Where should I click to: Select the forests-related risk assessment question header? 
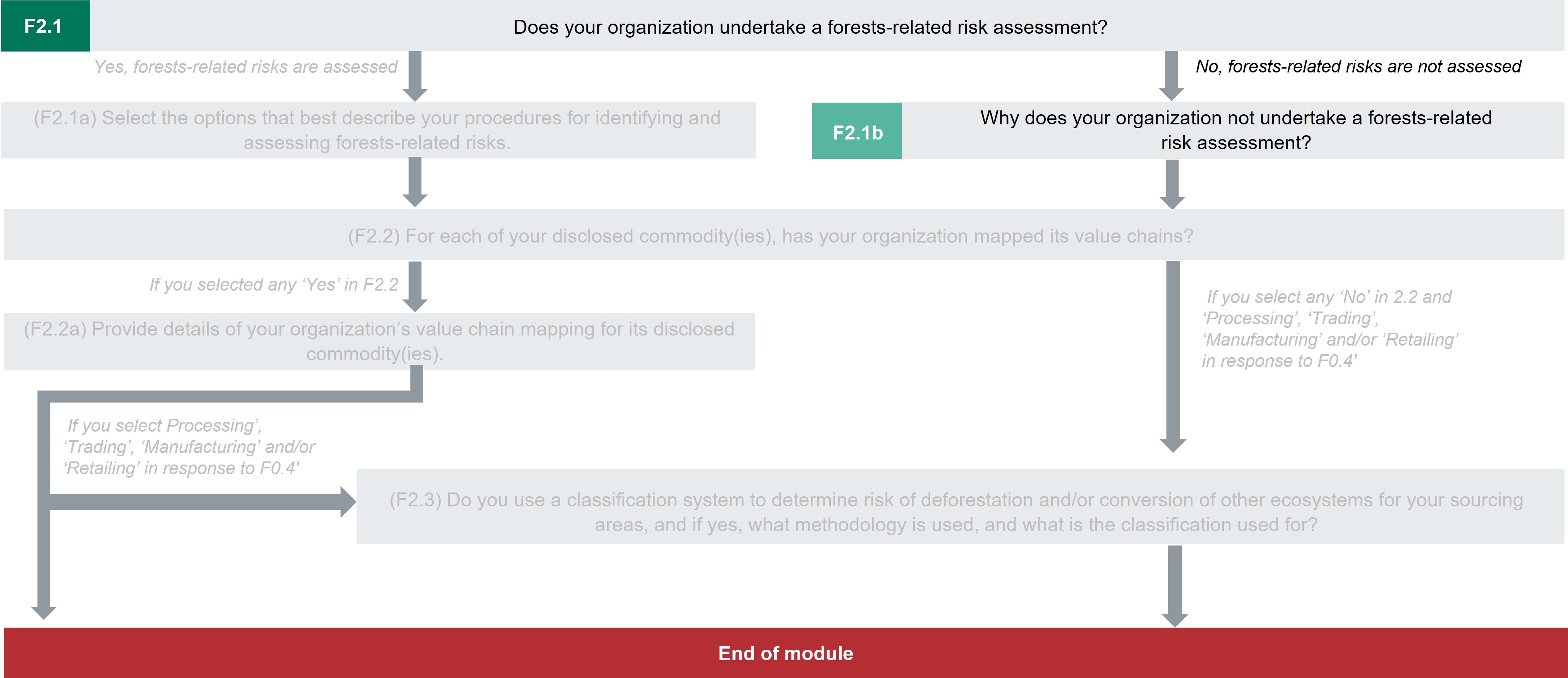tap(810, 27)
